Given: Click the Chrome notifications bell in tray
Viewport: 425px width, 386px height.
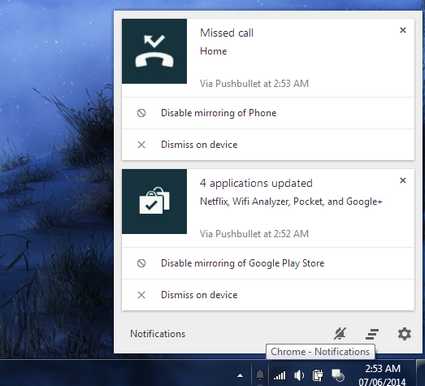Looking at the screenshot, I should click(260, 375).
